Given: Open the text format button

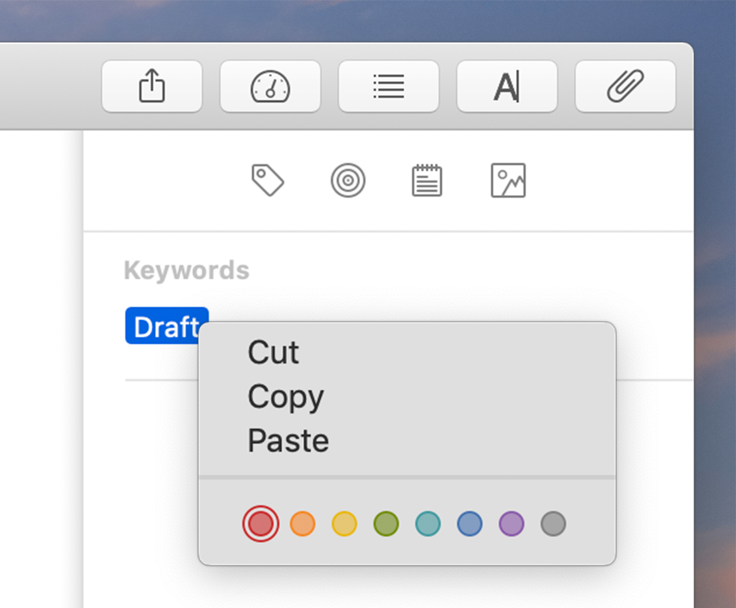Looking at the screenshot, I should click(x=507, y=86).
